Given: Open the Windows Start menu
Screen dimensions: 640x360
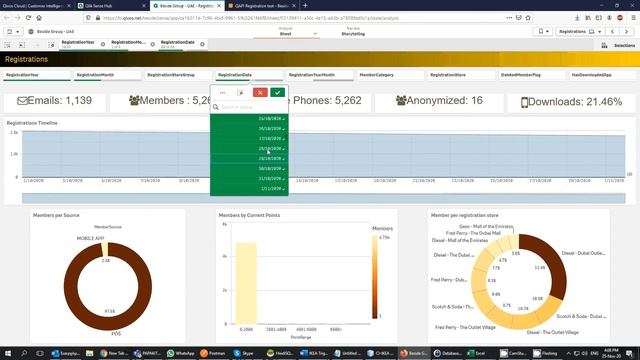Looking at the screenshot, I should [x=7, y=353].
